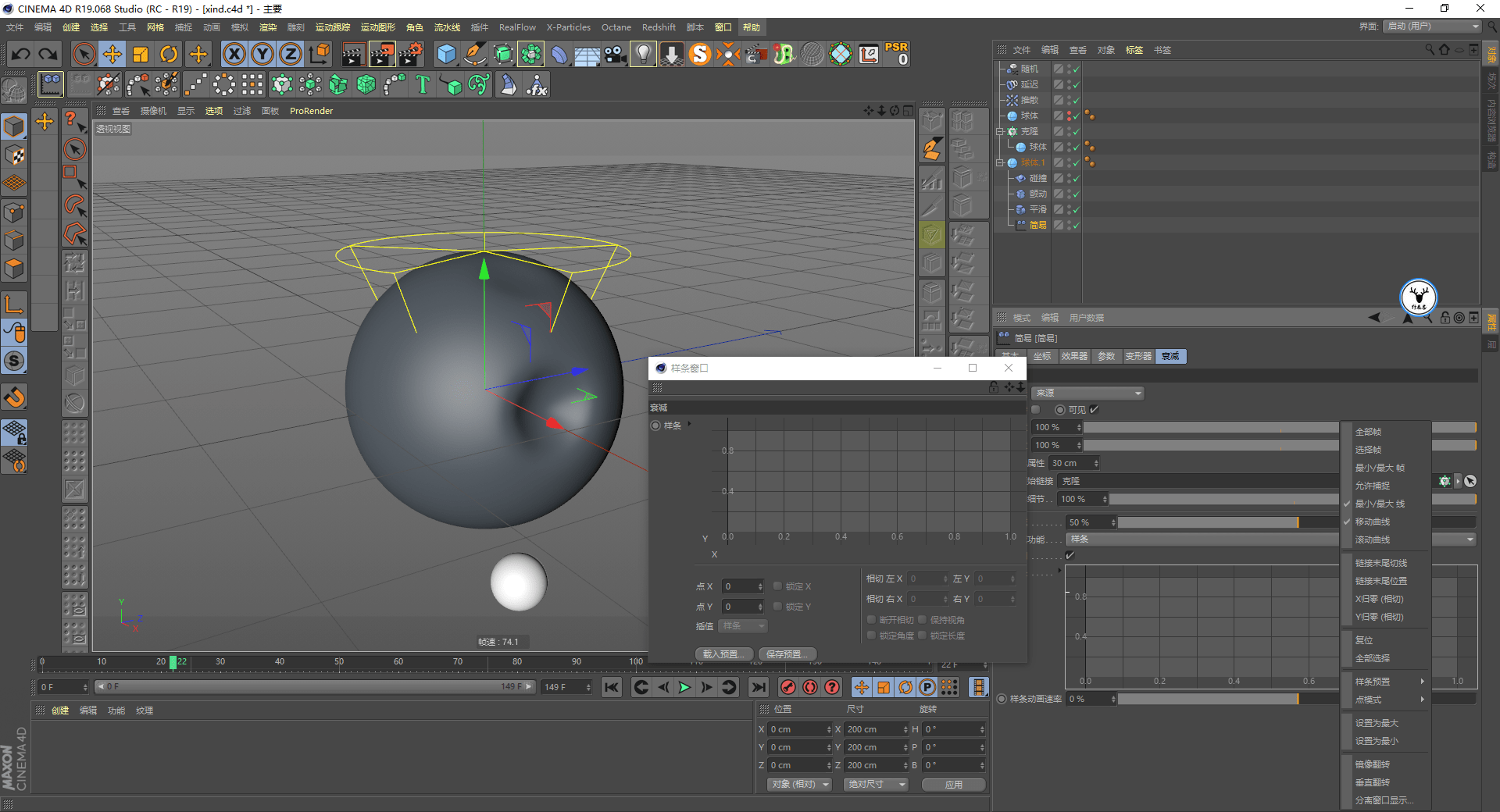Screen dimensions: 1500x812
Task: Enable the 断开相切 checkbox
Action: coord(871,619)
